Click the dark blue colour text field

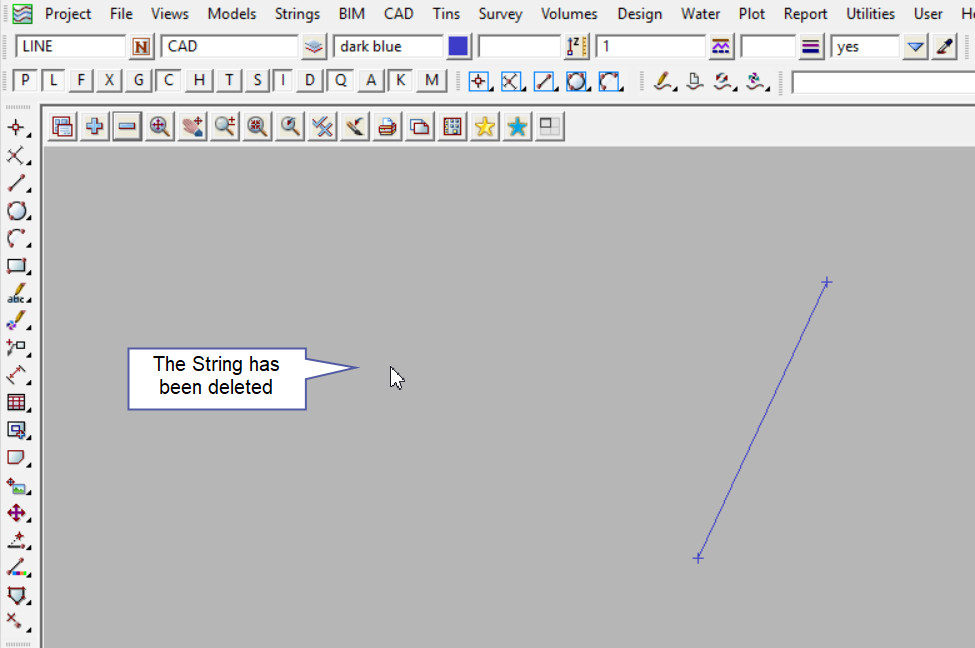click(x=389, y=47)
